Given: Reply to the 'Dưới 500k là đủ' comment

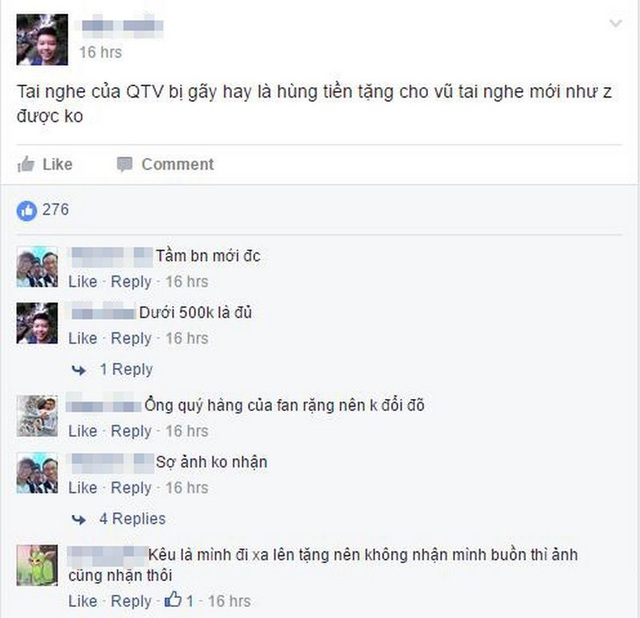Looking at the screenshot, I should [131, 338].
